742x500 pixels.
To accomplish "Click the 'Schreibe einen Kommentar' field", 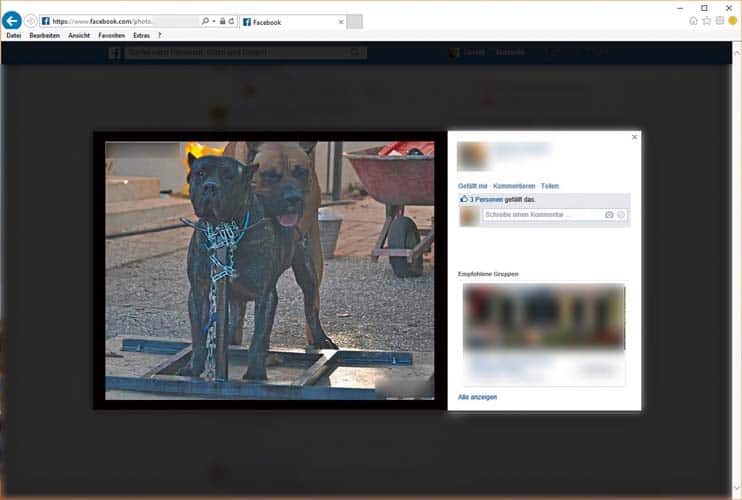I will click(540, 215).
